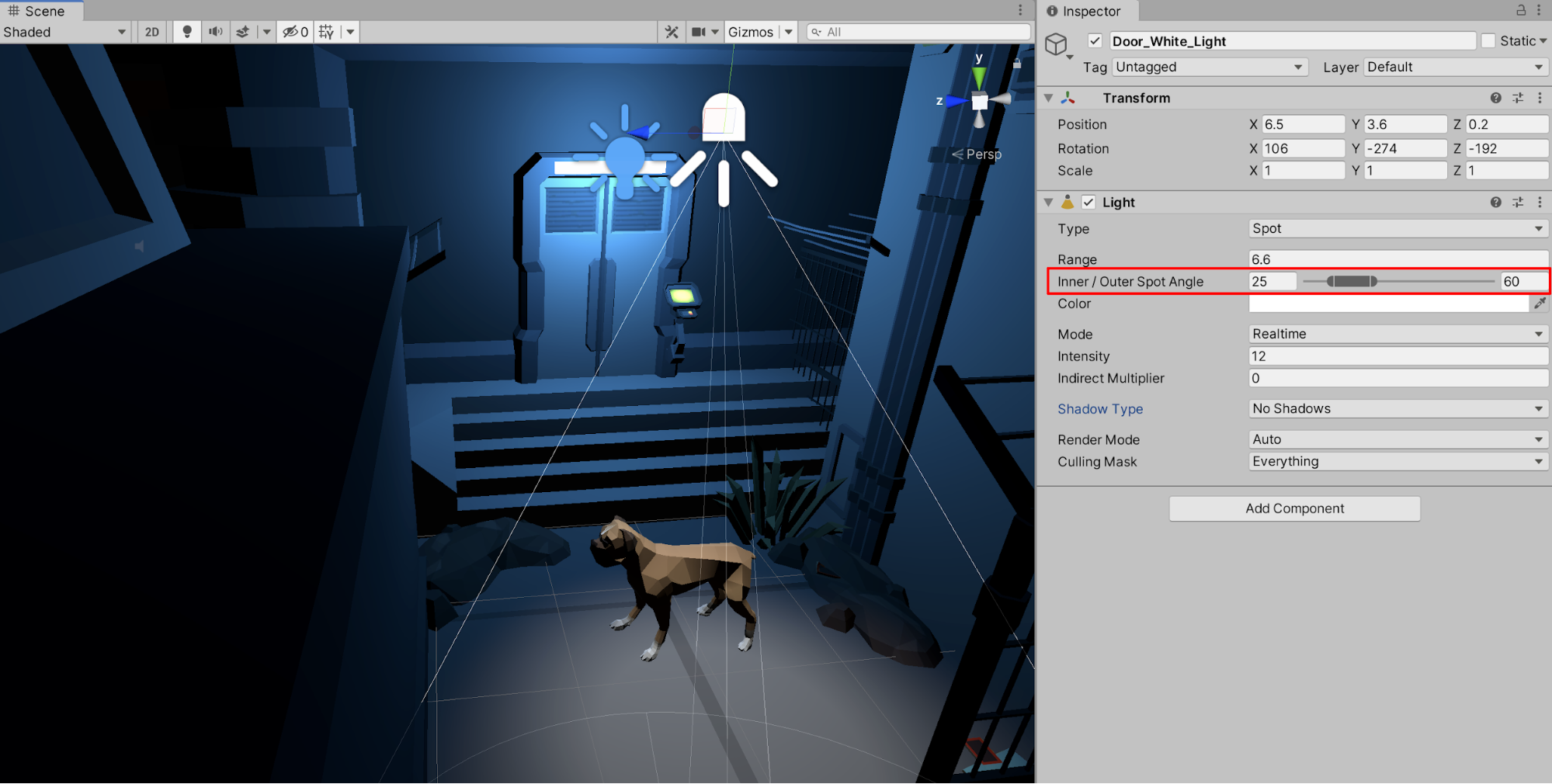The height and width of the screenshot is (784, 1552).
Task: Click the Add Component button
Action: (1294, 508)
